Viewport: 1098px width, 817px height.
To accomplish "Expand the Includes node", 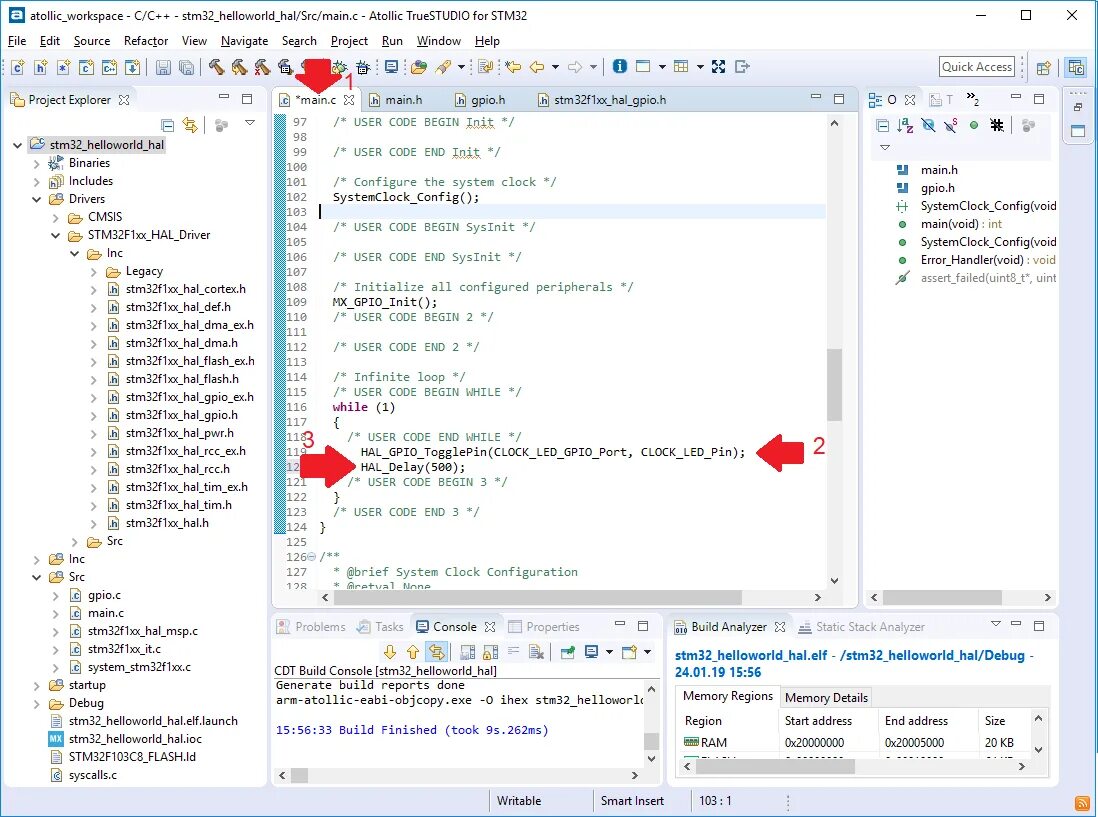I will [36, 181].
